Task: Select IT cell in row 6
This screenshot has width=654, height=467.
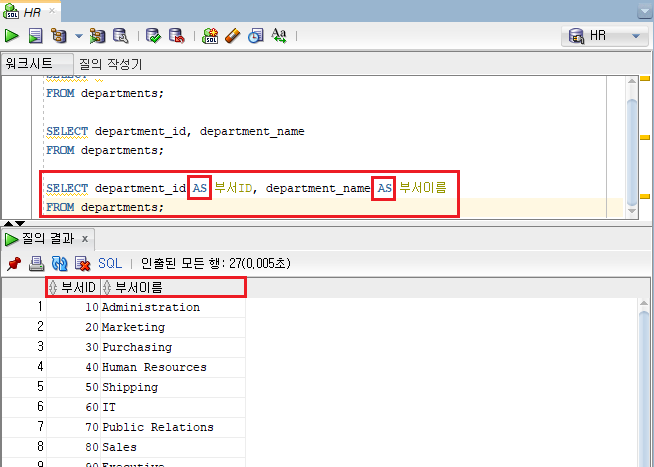Action: [x=173, y=407]
